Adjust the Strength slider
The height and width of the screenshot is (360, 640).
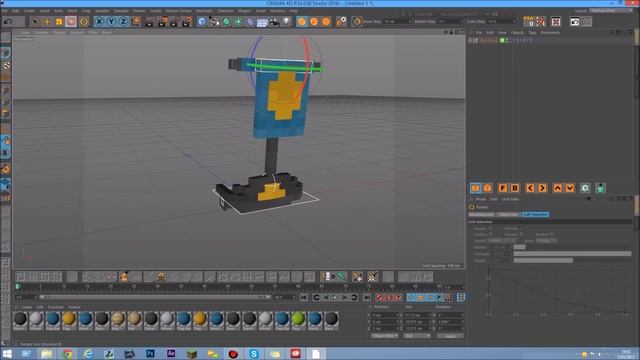[x=572, y=253]
